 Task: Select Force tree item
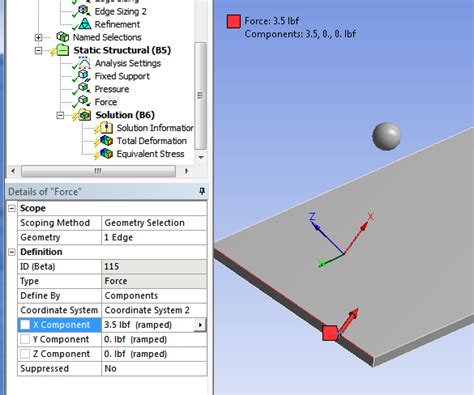click(106, 102)
